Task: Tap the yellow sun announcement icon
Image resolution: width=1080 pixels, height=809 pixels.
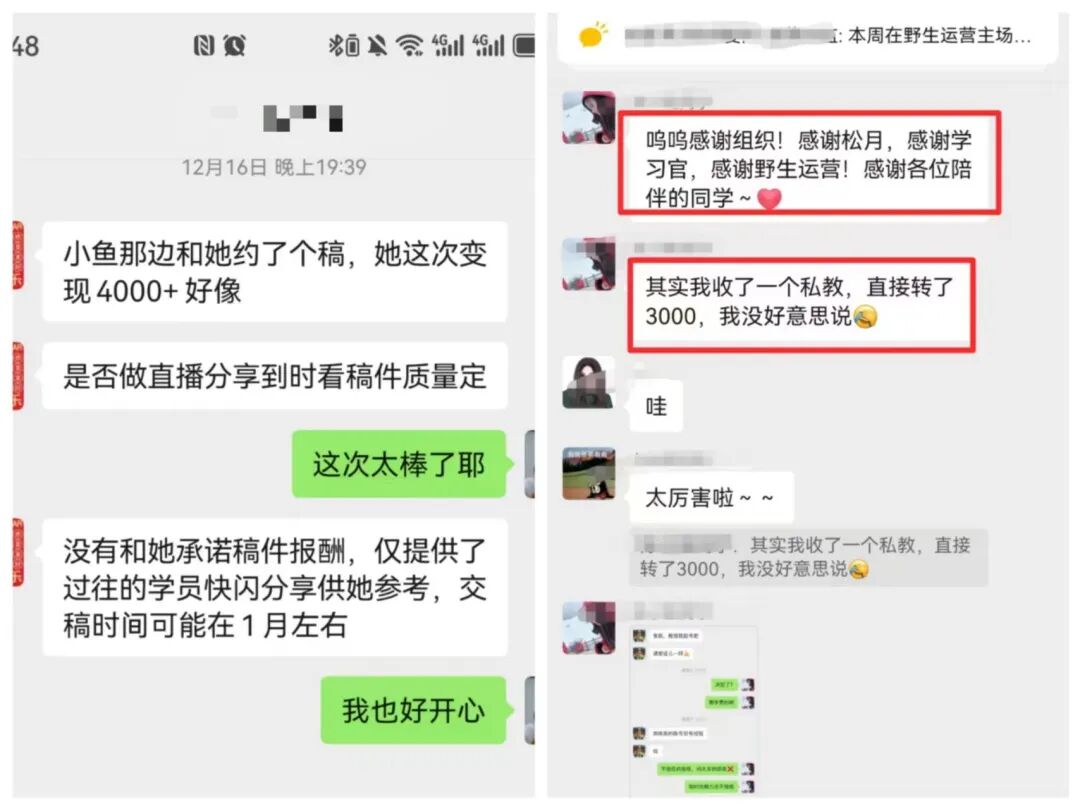Action: coord(593,34)
